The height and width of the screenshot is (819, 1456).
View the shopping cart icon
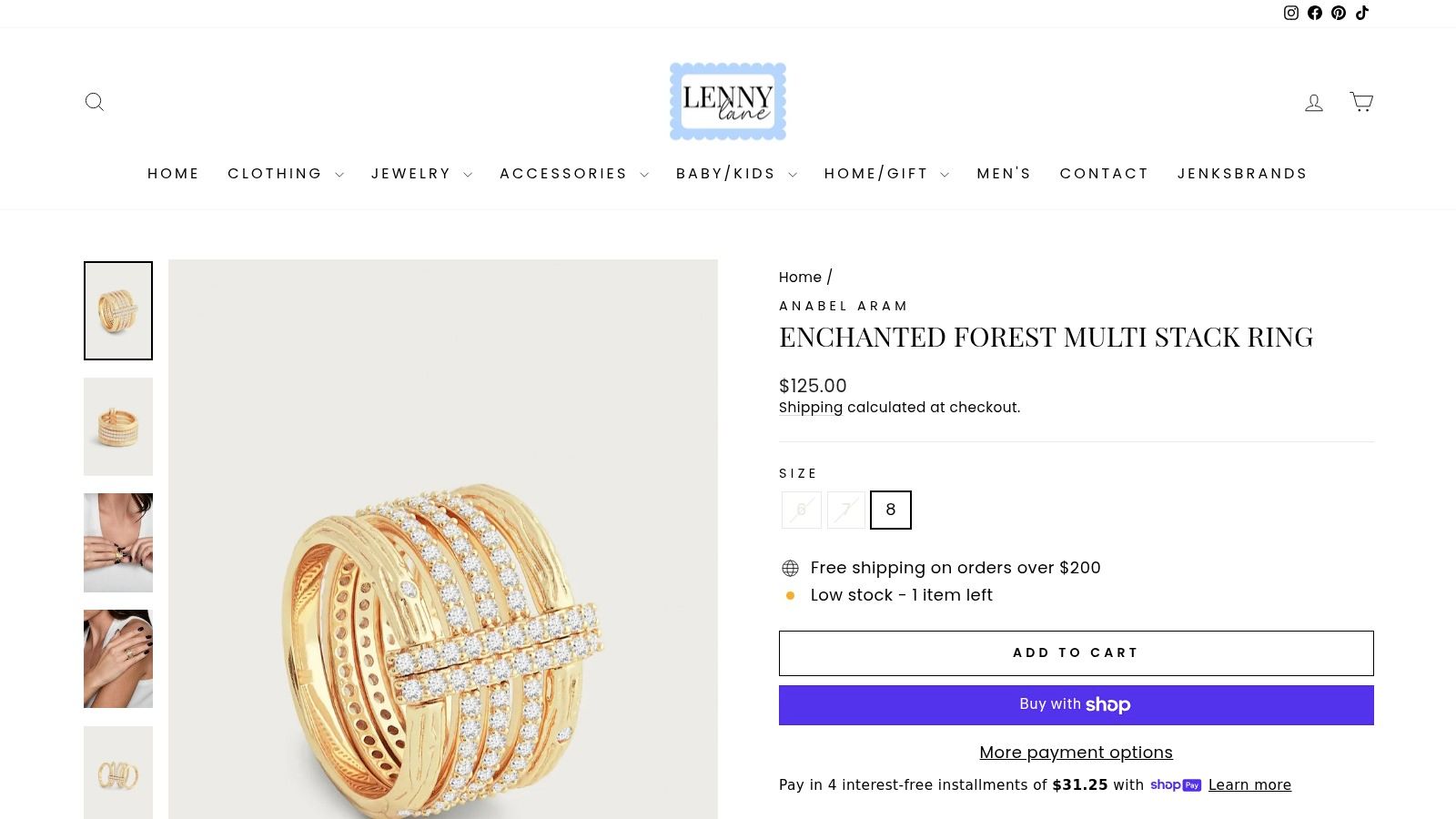pyautogui.click(x=1361, y=102)
